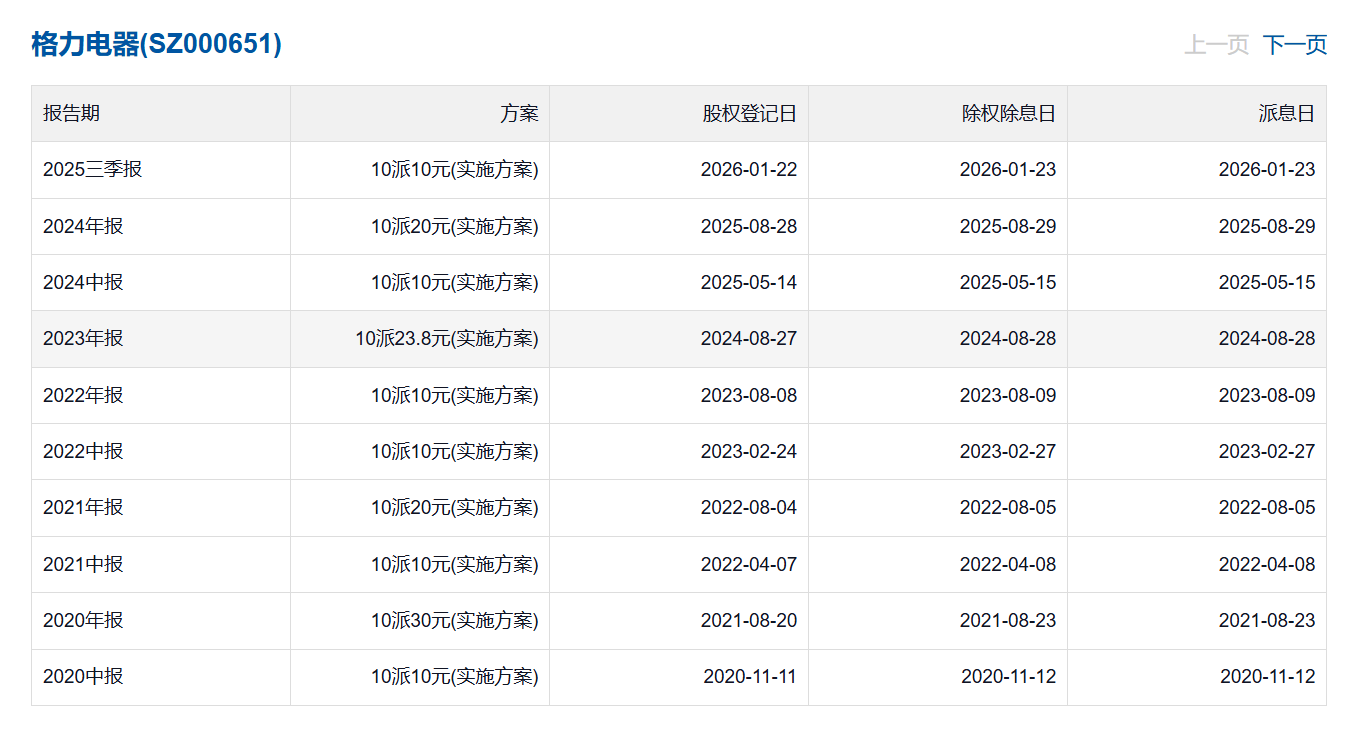Click the highlighted 2023年报 row
The width and height of the screenshot is (1368, 729).
[x=83, y=339]
